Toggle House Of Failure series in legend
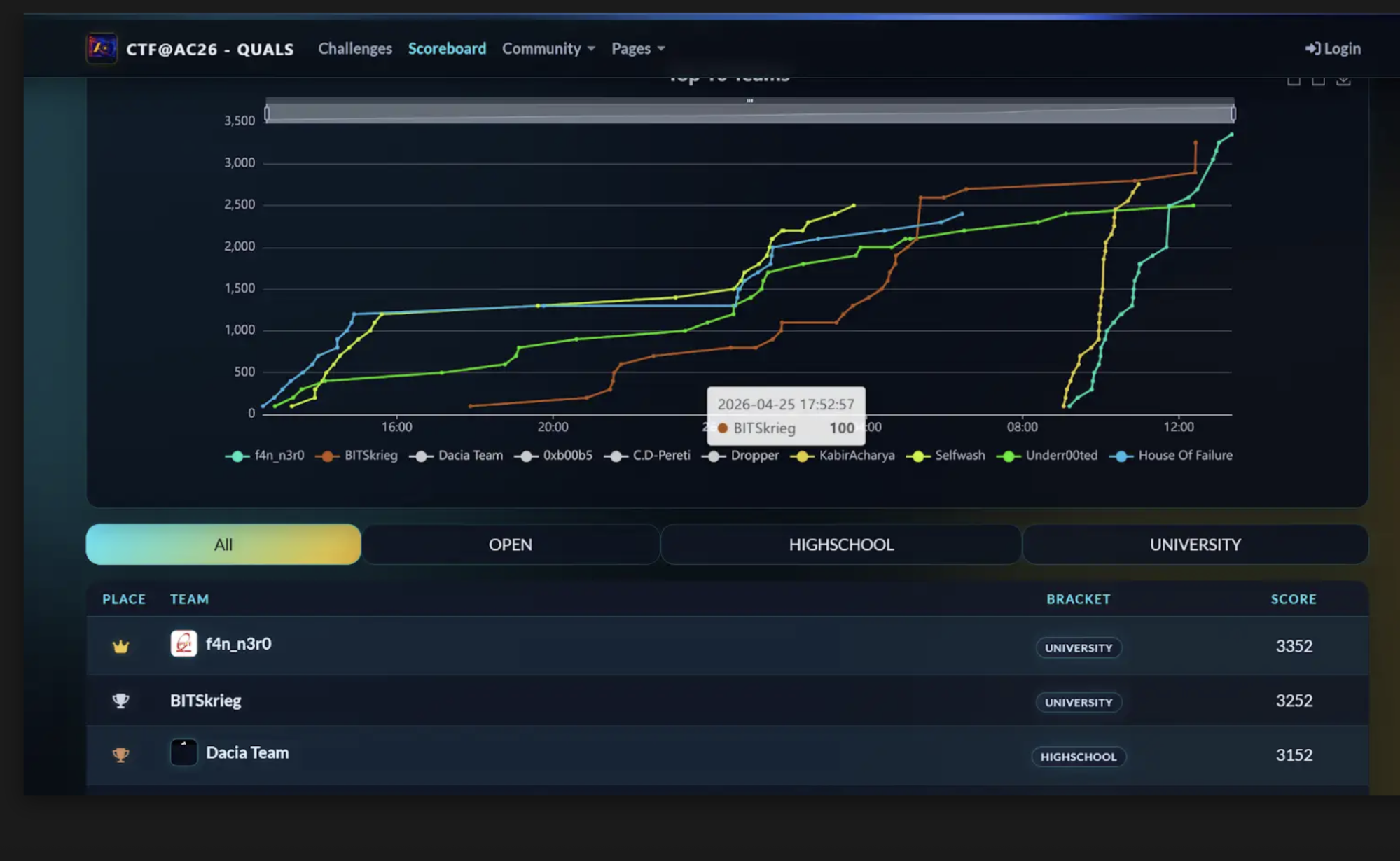Image resolution: width=1400 pixels, height=861 pixels. (x=1171, y=456)
